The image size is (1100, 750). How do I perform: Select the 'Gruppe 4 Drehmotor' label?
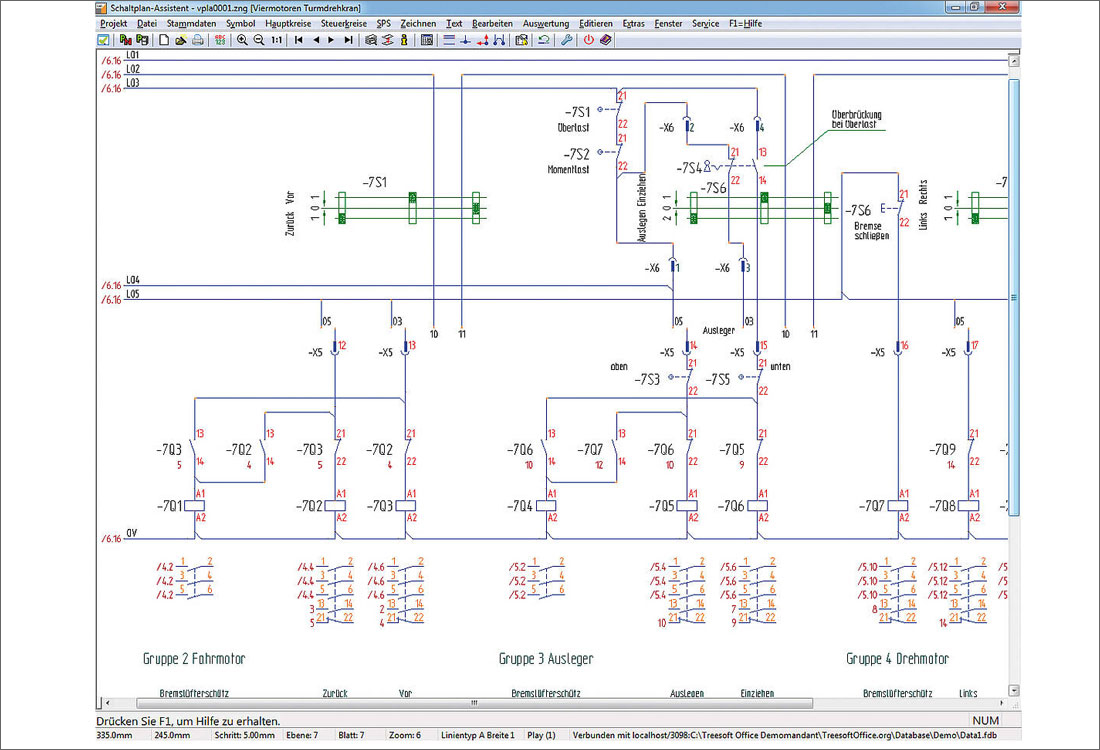pos(897,659)
